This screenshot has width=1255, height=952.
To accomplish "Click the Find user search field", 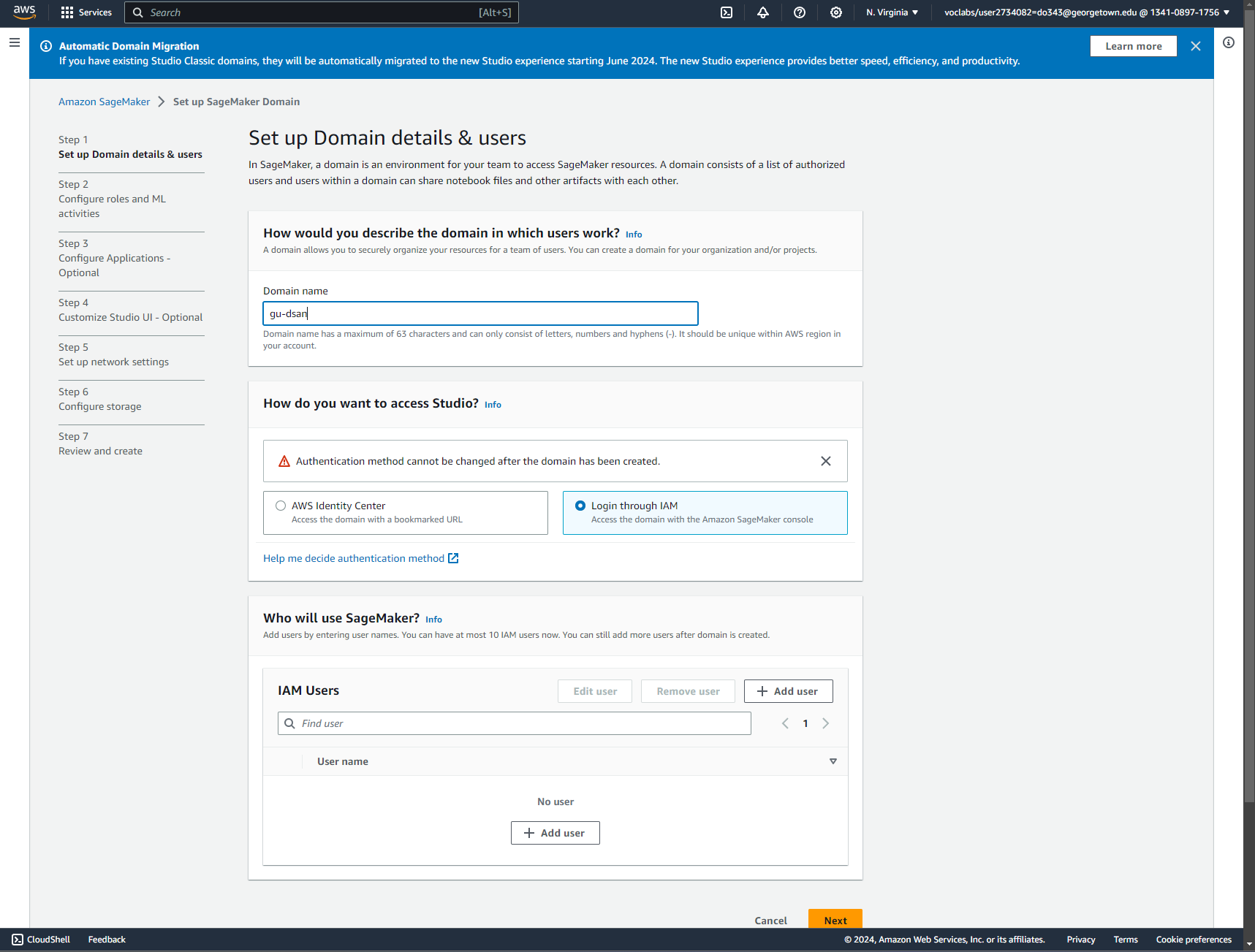I will point(515,723).
